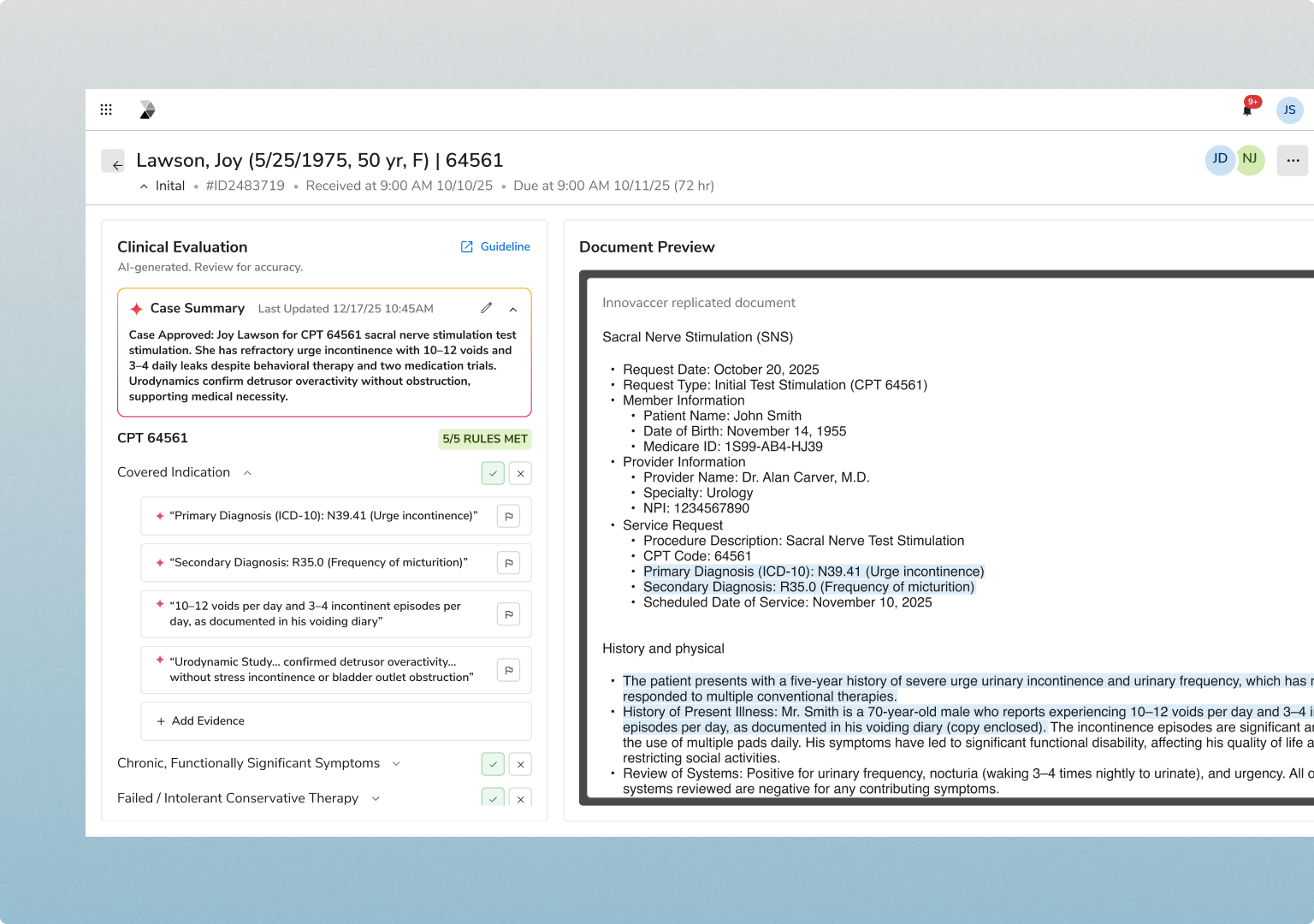
Task: Click Add Evidence button
Action: coord(336,721)
